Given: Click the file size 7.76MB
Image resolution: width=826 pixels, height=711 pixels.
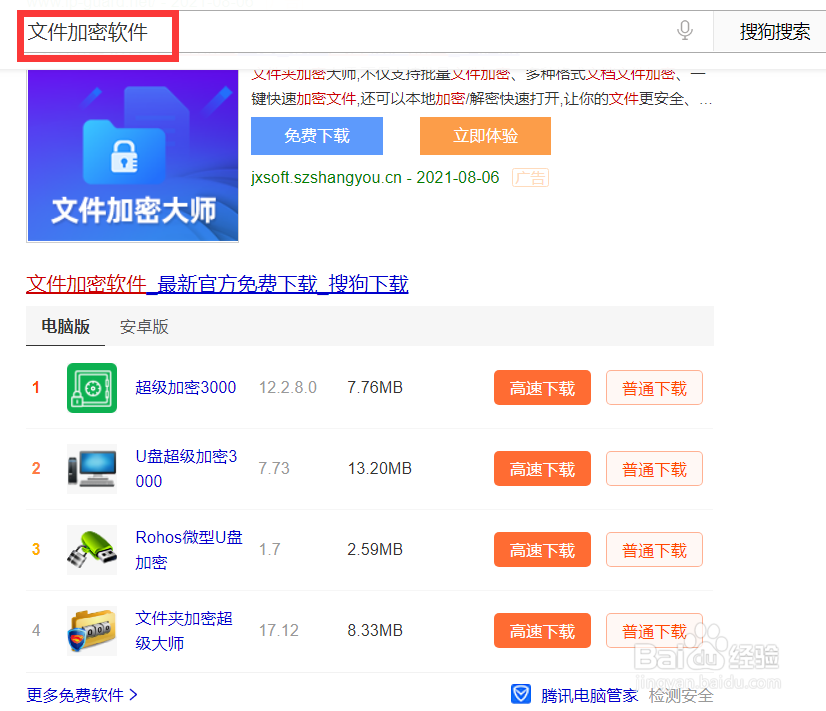Looking at the screenshot, I should tap(375, 388).
